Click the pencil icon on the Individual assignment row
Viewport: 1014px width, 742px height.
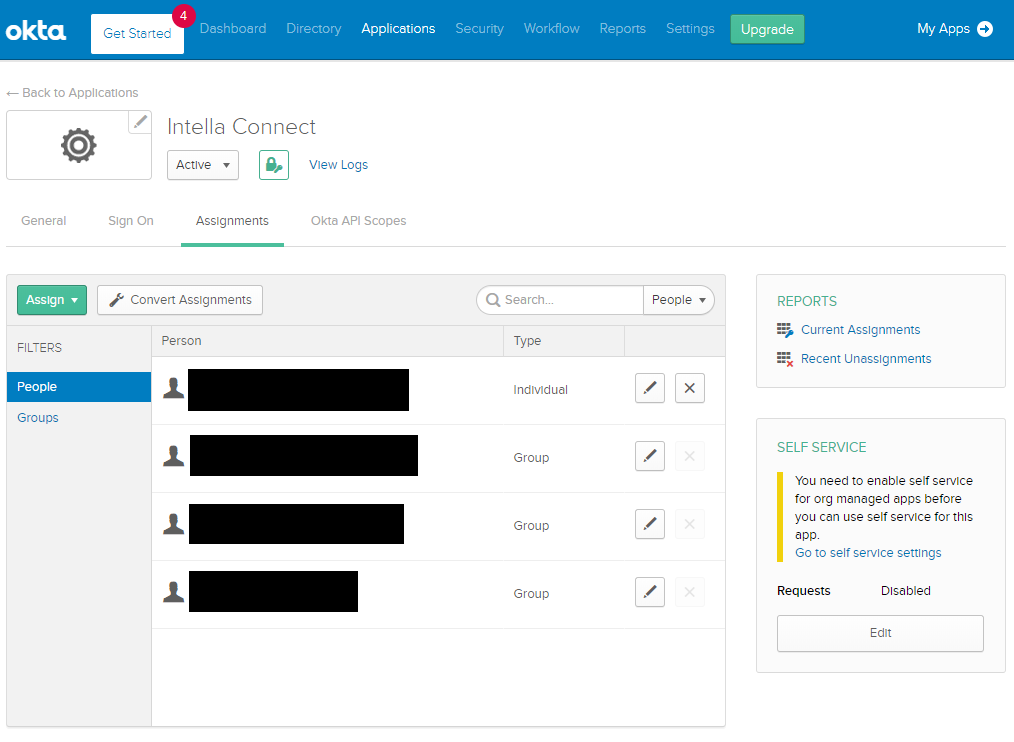[x=649, y=388]
